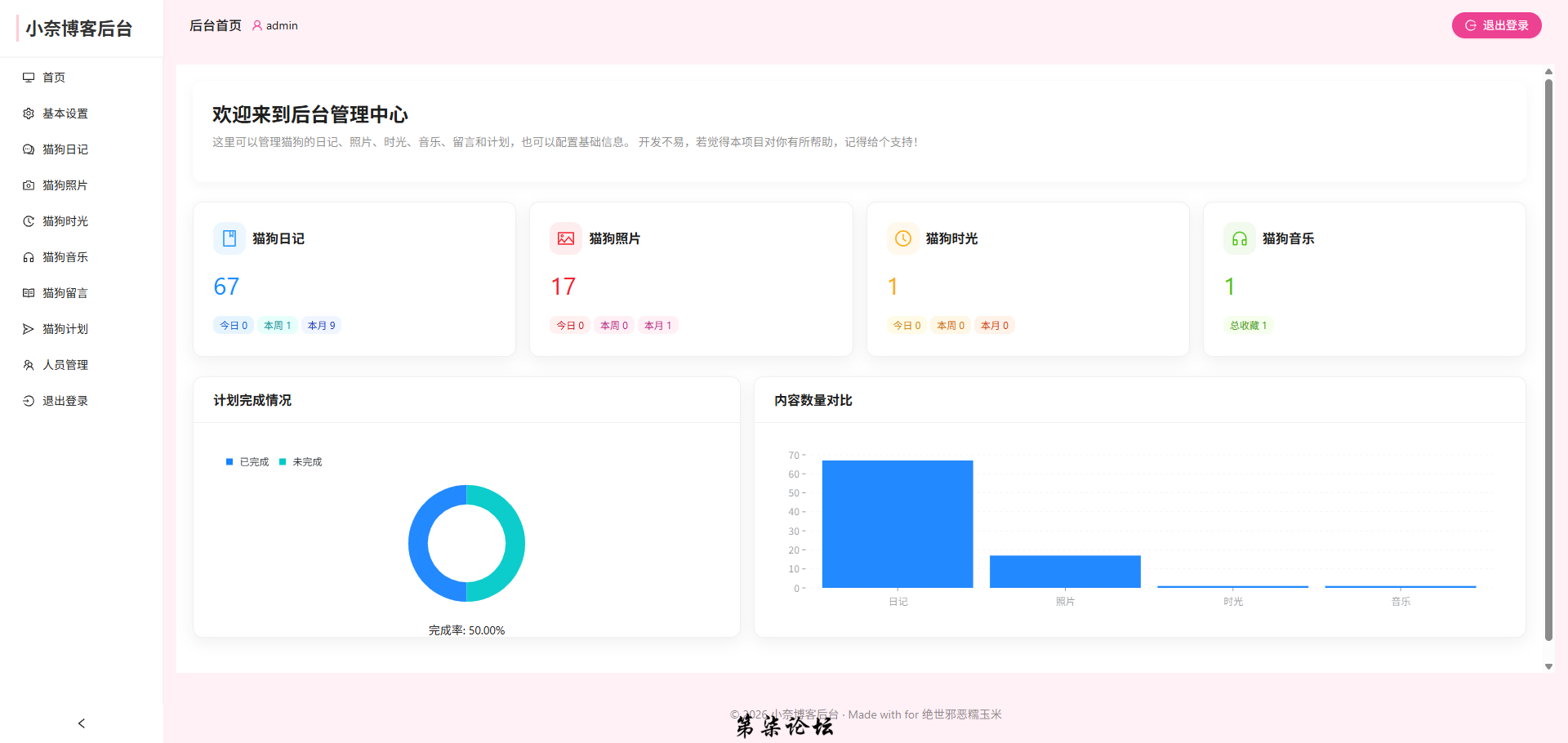
Task: Click the green headphone icon on 猫狗音乐 card
Action: (1240, 238)
